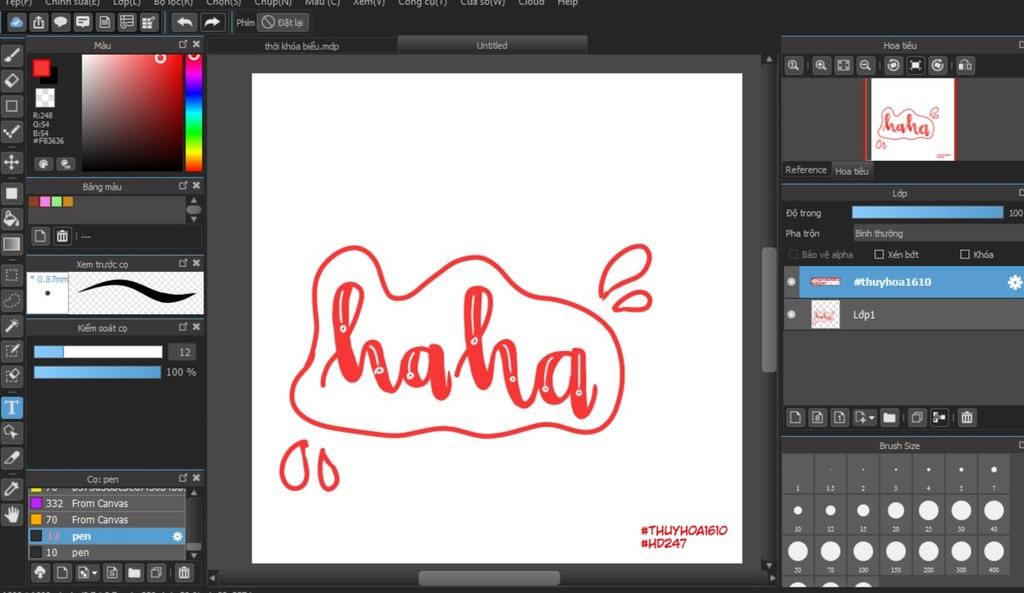Select the Eyedropper tool

(x=12, y=489)
